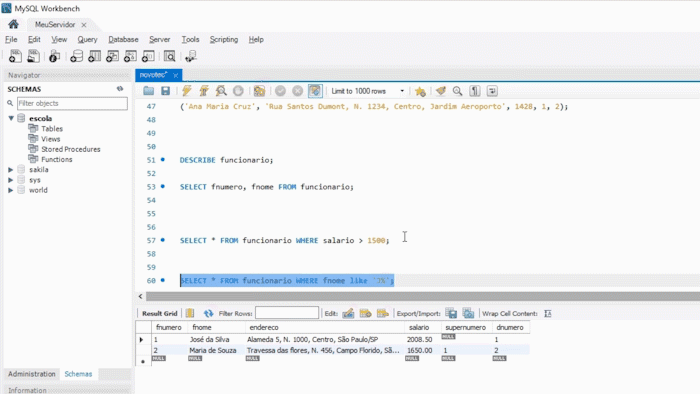Create a new table icon
The width and height of the screenshot is (700, 394).
point(94,56)
